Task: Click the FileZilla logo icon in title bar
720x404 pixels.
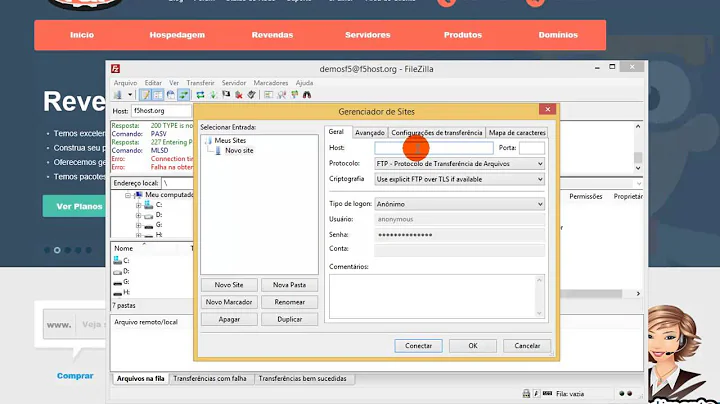Action: tap(116, 69)
